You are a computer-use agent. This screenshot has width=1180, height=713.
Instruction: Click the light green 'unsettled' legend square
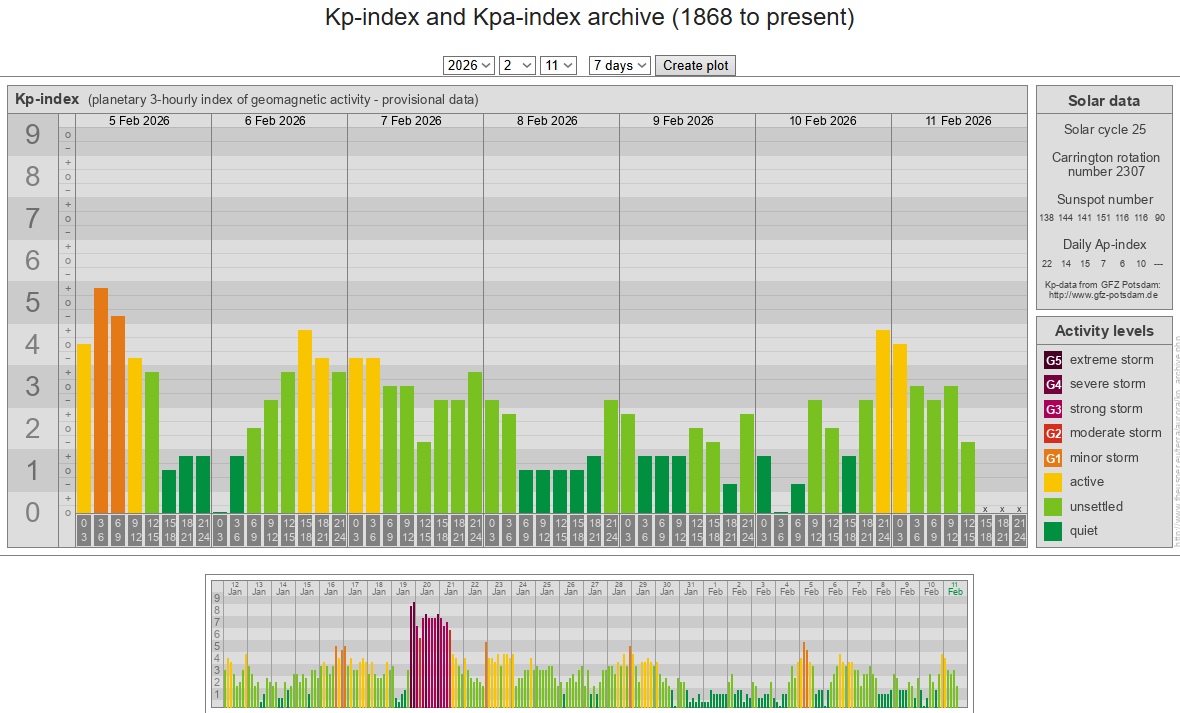(x=1053, y=506)
